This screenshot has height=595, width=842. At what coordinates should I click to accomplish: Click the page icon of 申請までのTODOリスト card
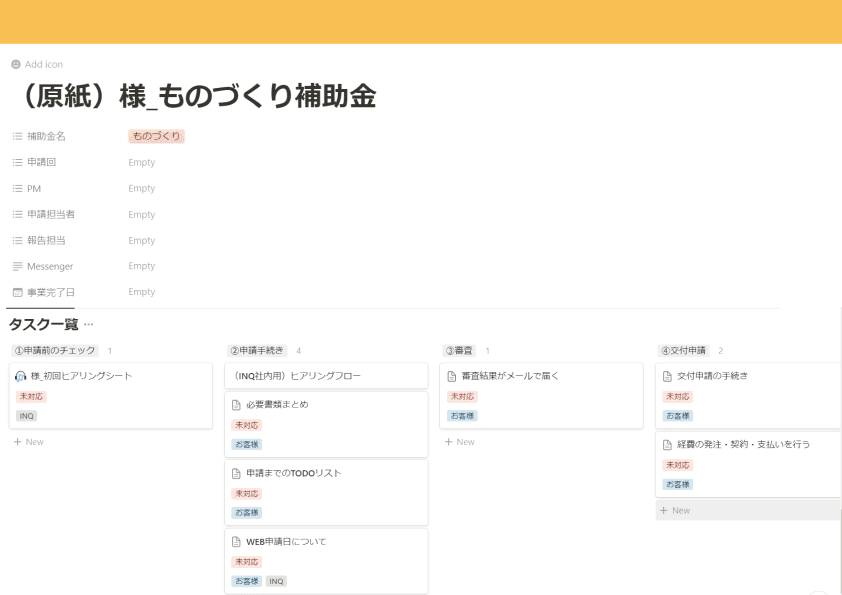click(x=236, y=474)
